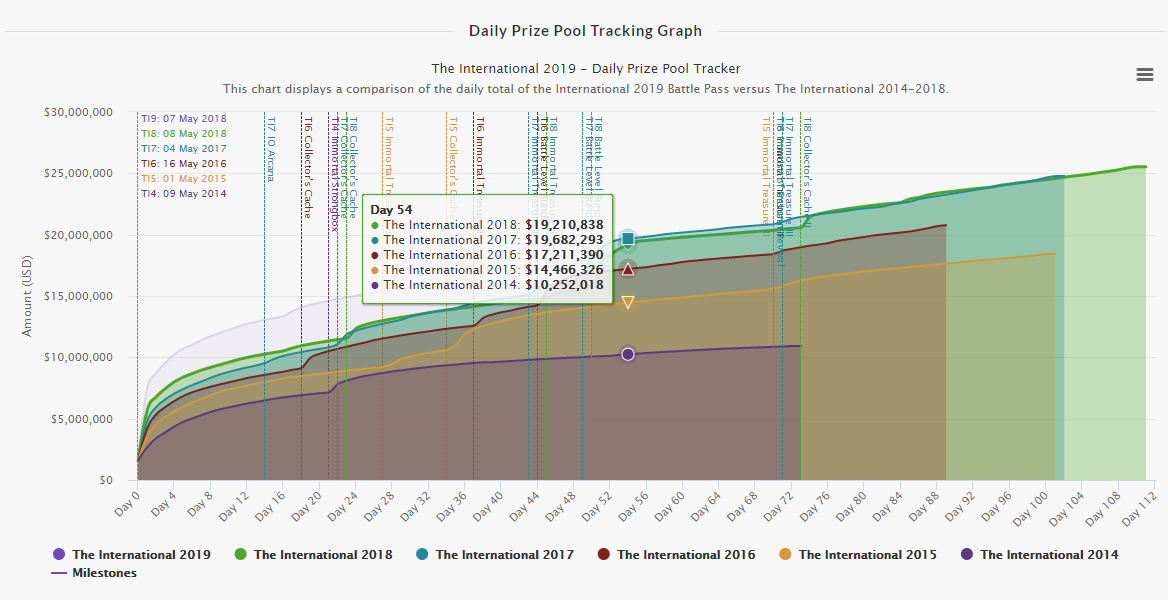
Task: Toggle The International 2015 series in legend
Action: point(858,555)
